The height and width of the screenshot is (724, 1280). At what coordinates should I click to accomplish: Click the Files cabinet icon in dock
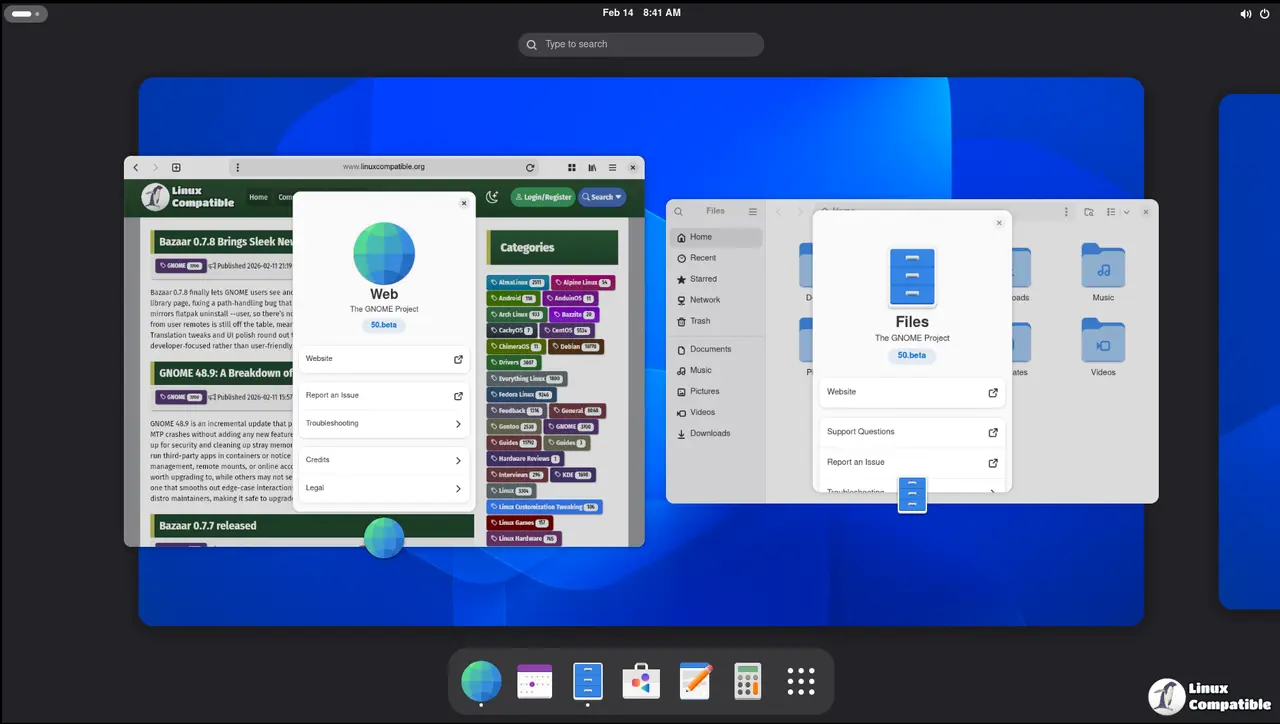pyautogui.click(x=587, y=681)
